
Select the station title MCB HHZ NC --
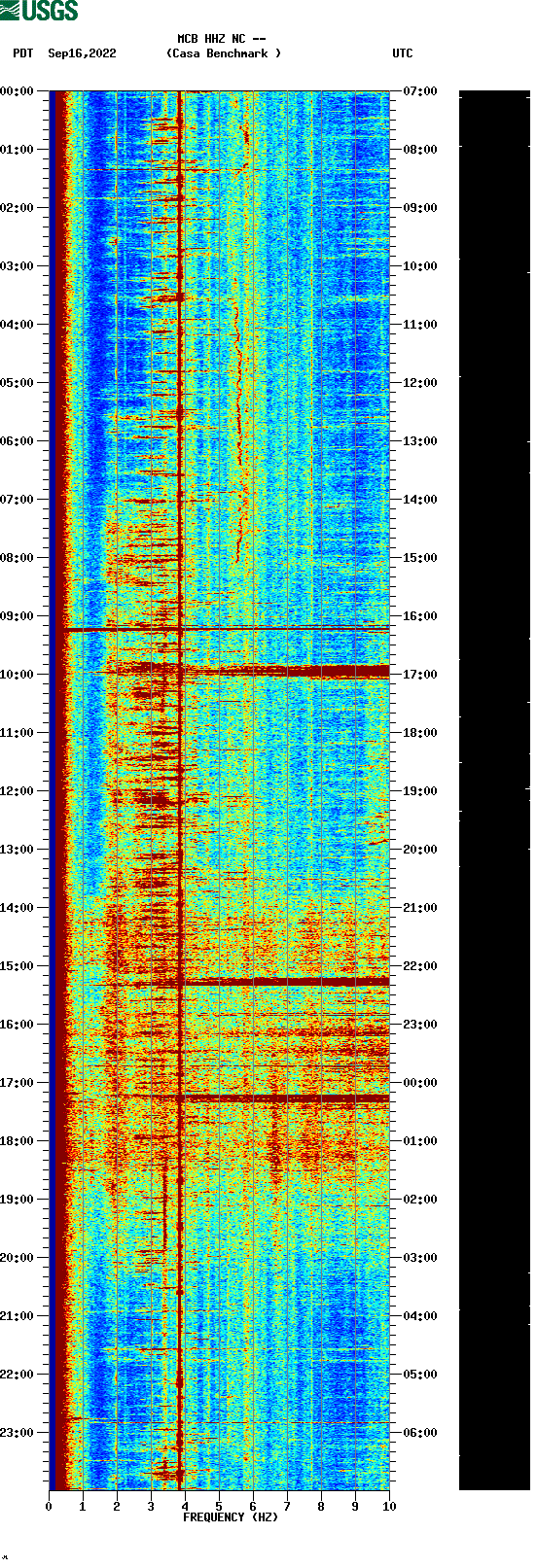[222, 40]
